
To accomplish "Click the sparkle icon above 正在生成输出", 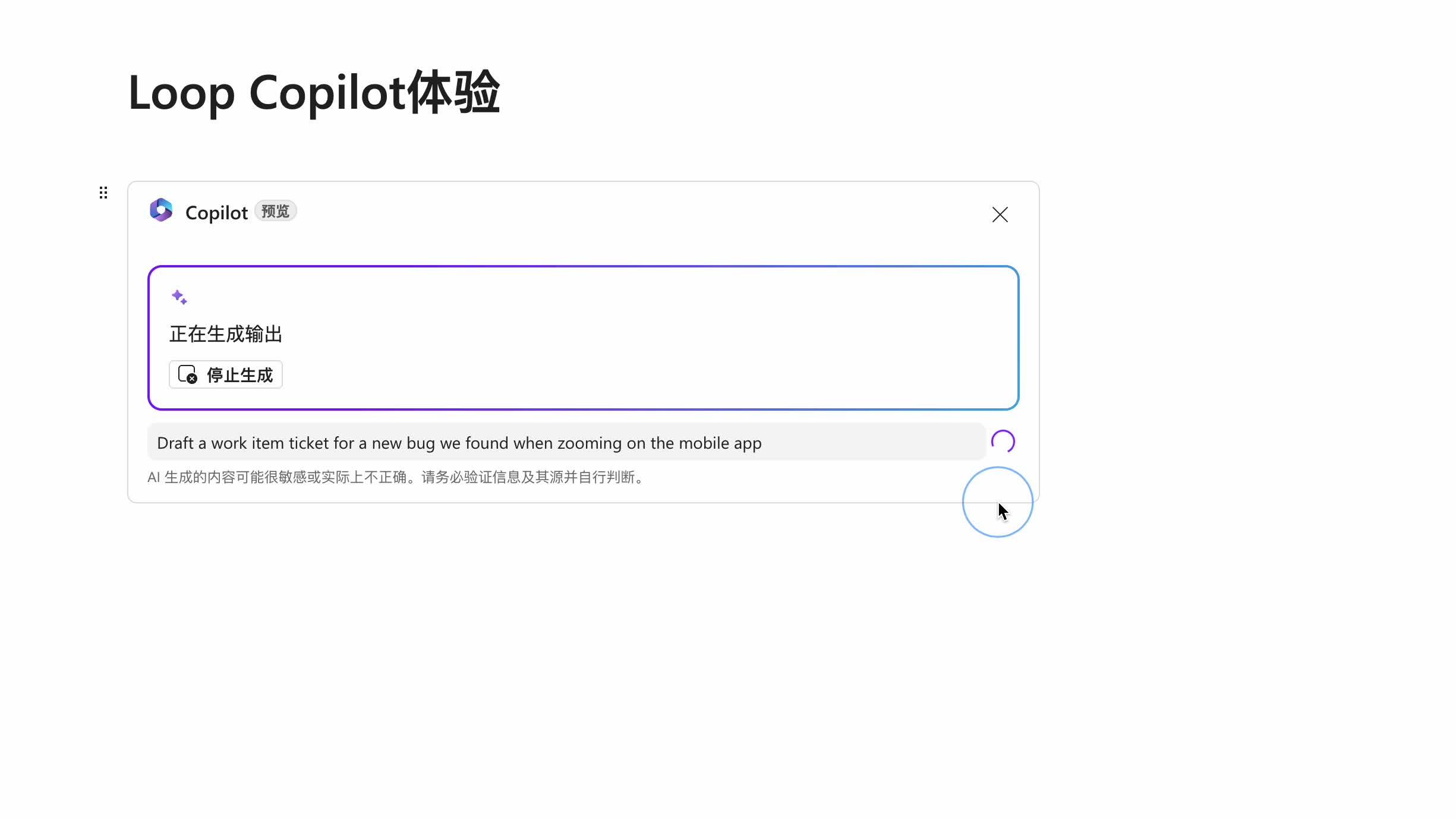I will (x=180, y=297).
